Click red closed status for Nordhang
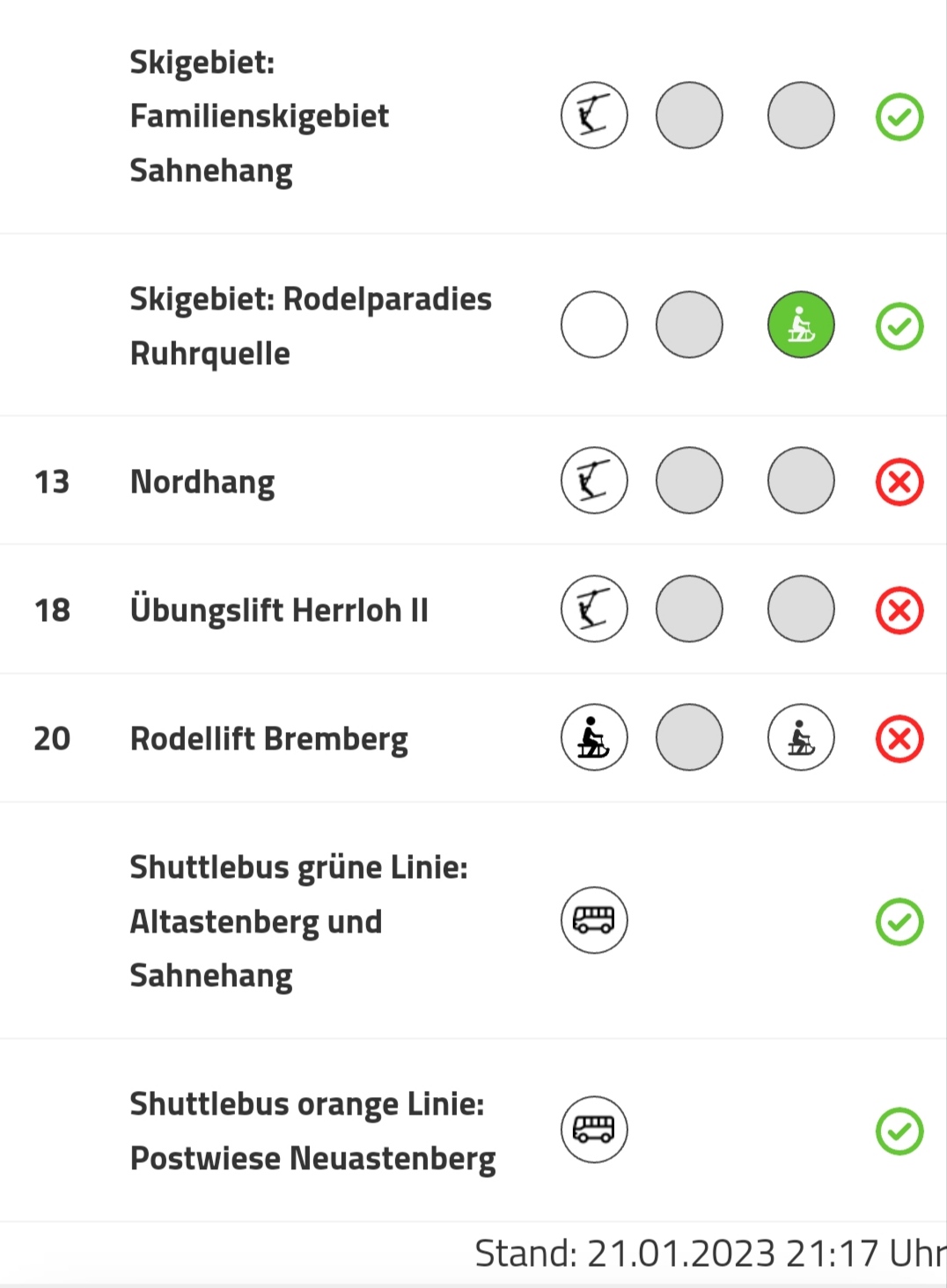Viewport: 947px width, 1288px height. (x=899, y=482)
